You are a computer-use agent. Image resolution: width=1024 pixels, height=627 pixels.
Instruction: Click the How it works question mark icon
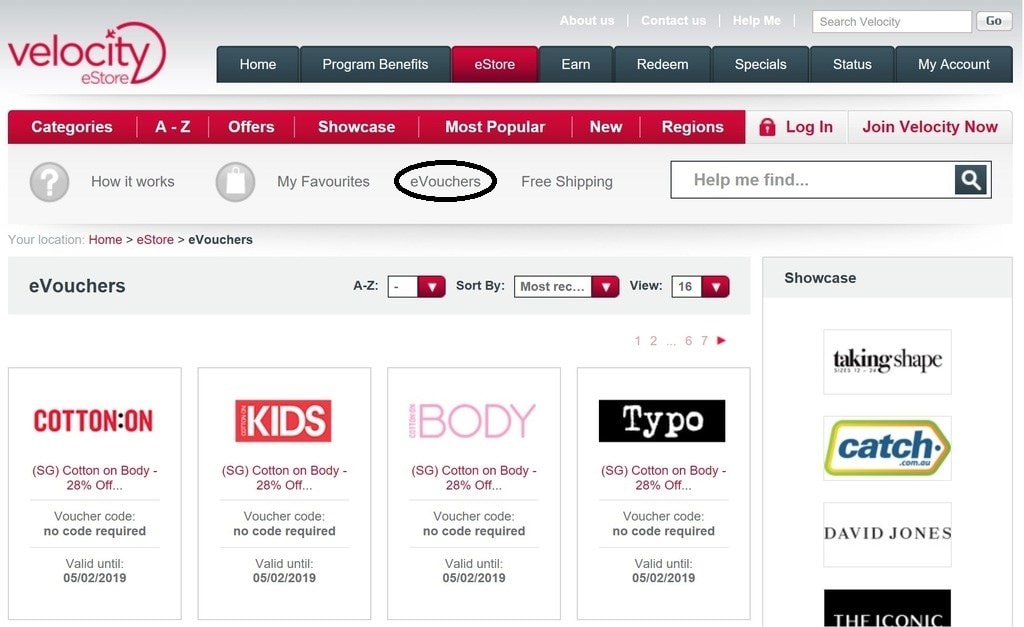(x=50, y=182)
